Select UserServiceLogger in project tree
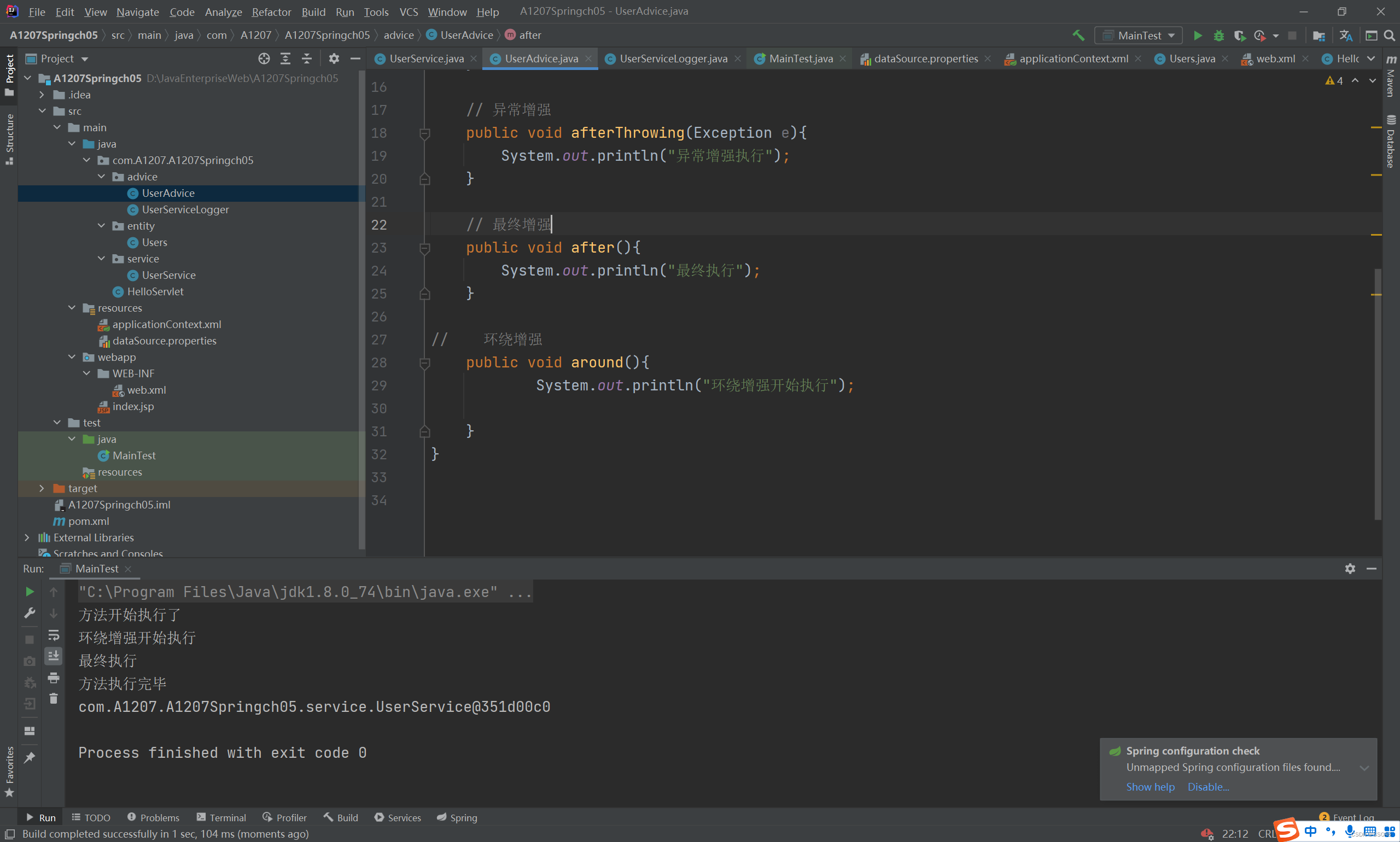 (185, 209)
